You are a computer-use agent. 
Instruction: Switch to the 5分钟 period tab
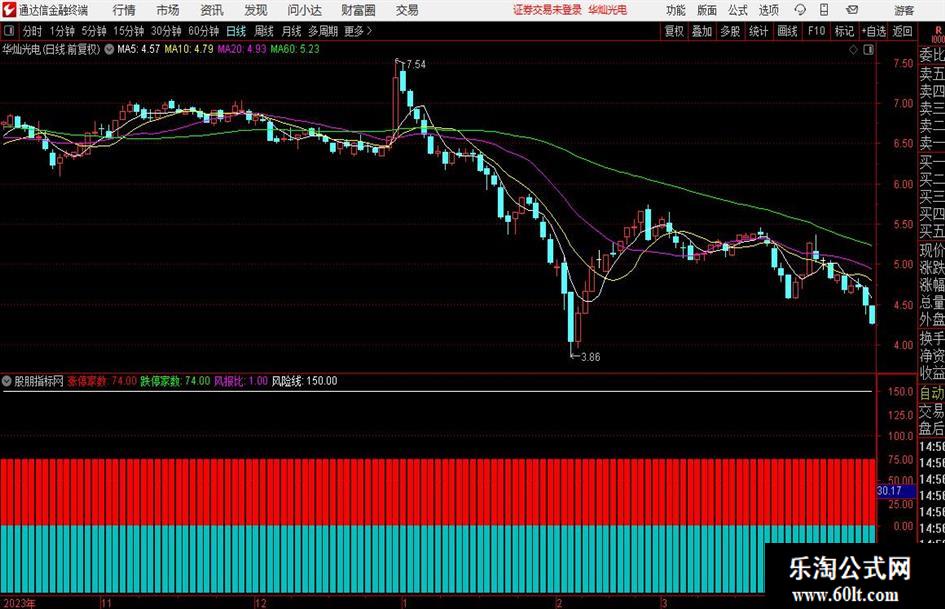94,31
